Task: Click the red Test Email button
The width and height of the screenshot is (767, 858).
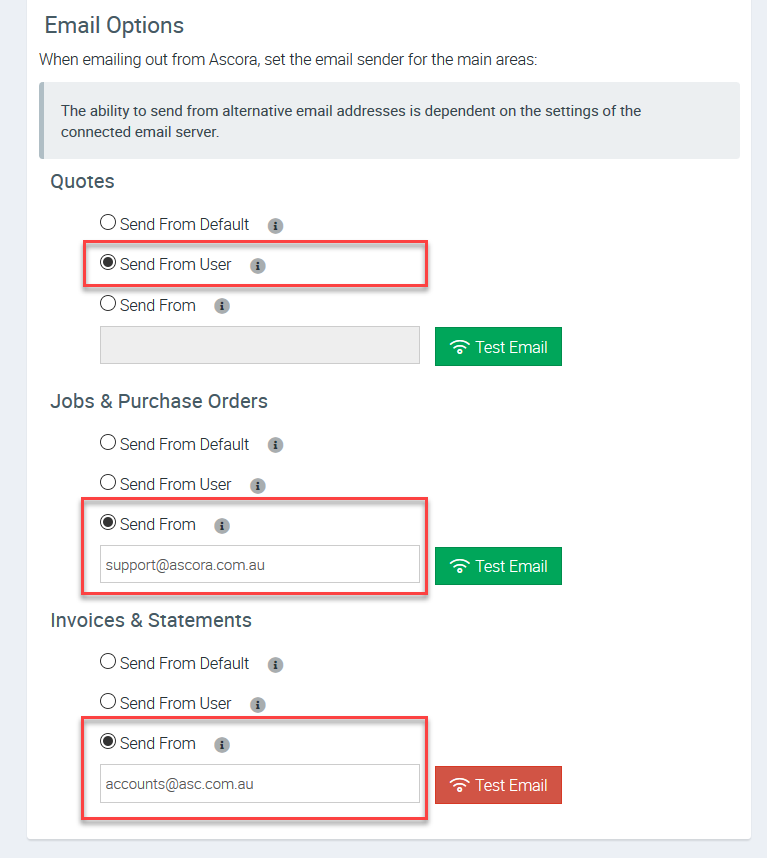Action: 498,785
